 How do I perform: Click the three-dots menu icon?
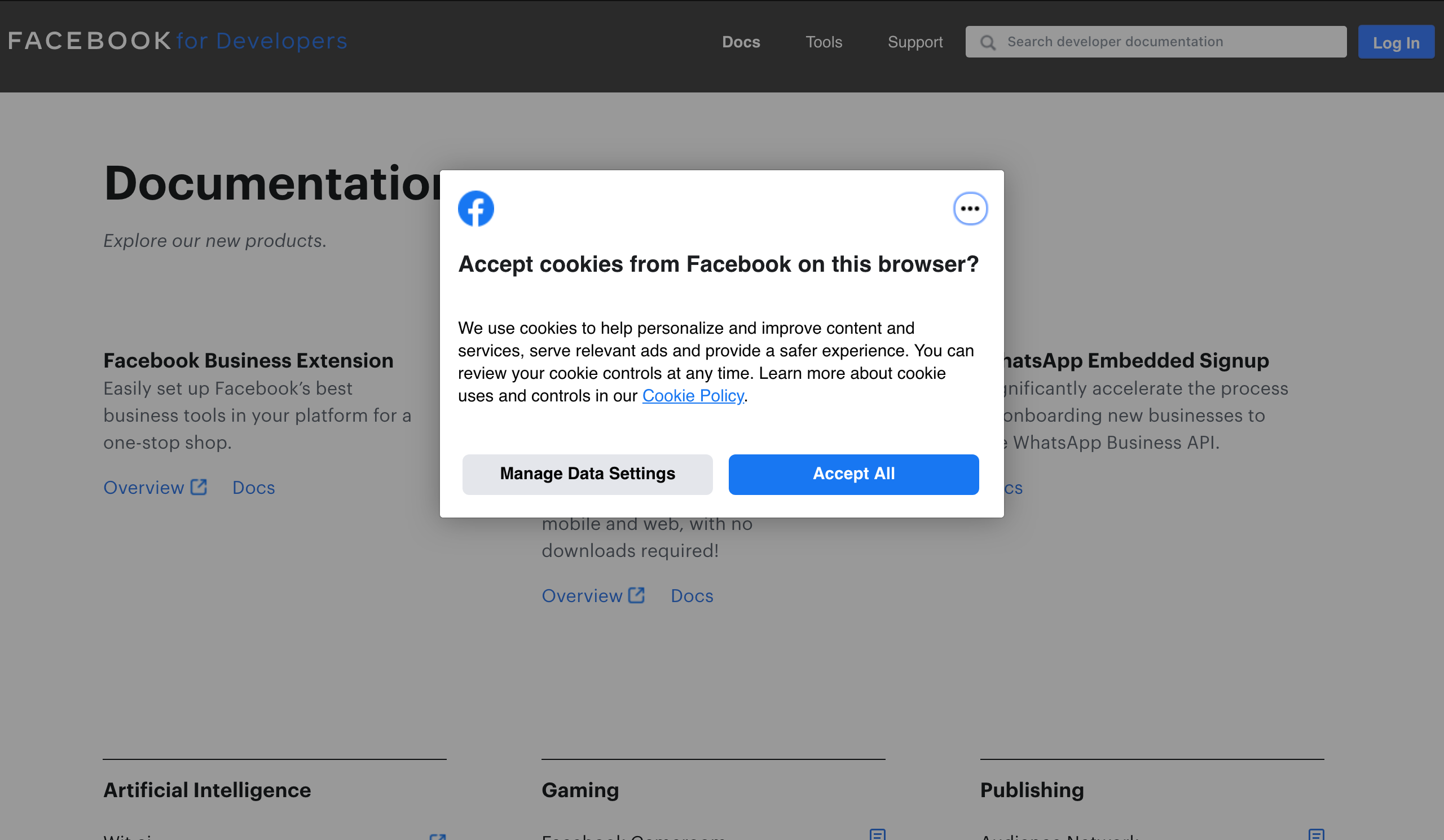969,209
